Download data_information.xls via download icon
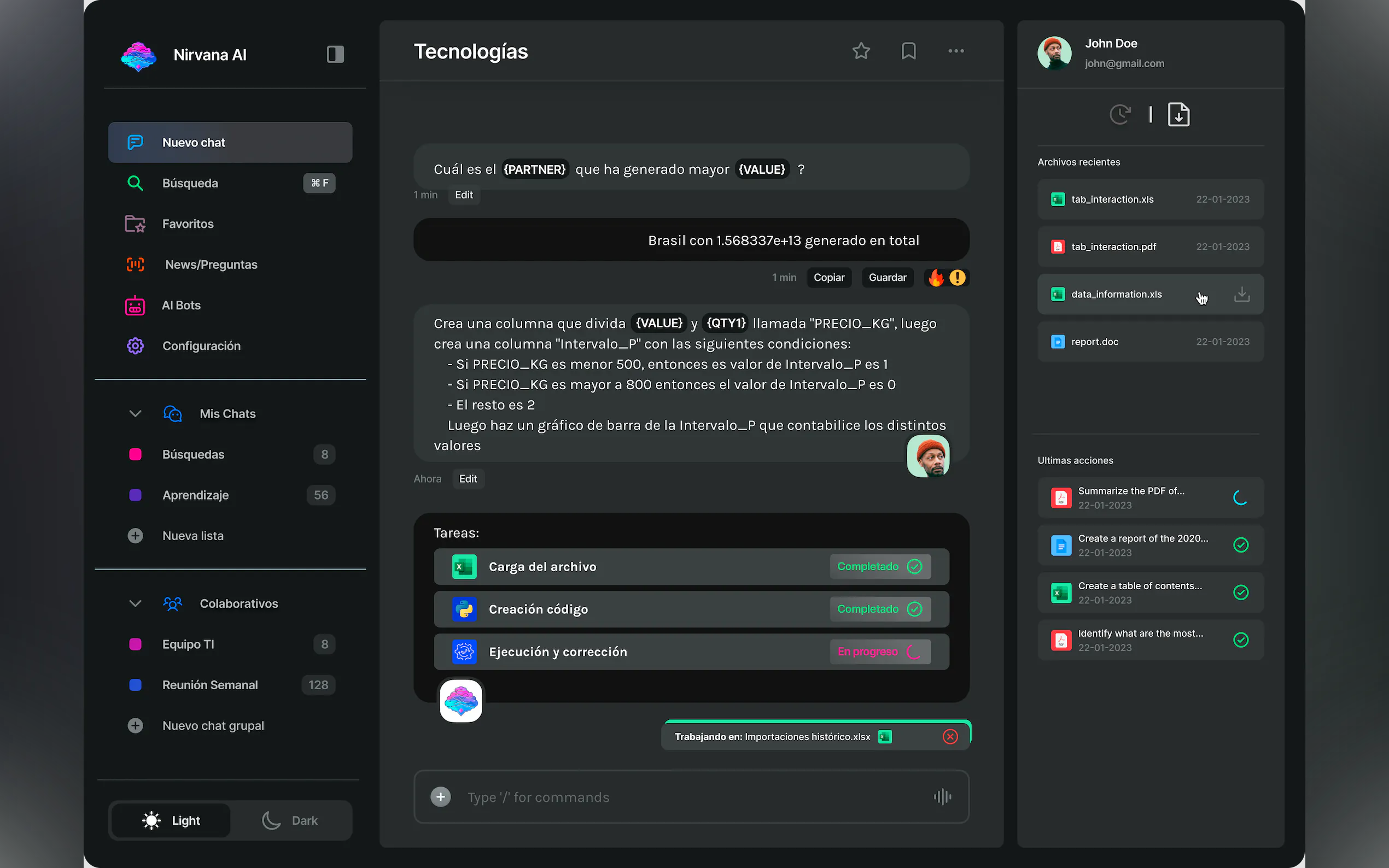 click(1241, 294)
